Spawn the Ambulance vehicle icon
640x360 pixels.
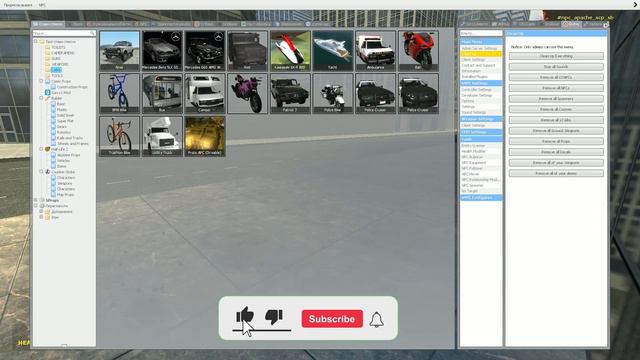point(376,51)
